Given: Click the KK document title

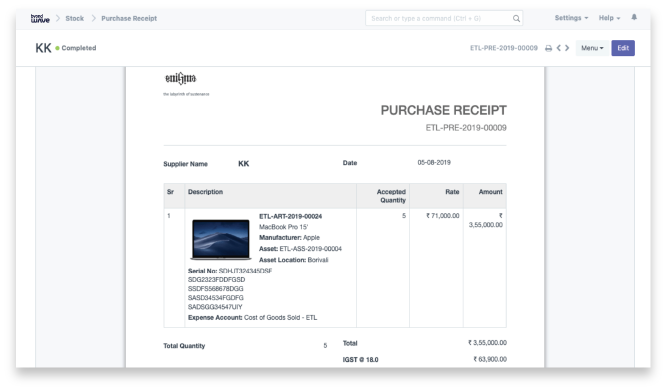Looking at the screenshot, I should click(43, 48).
